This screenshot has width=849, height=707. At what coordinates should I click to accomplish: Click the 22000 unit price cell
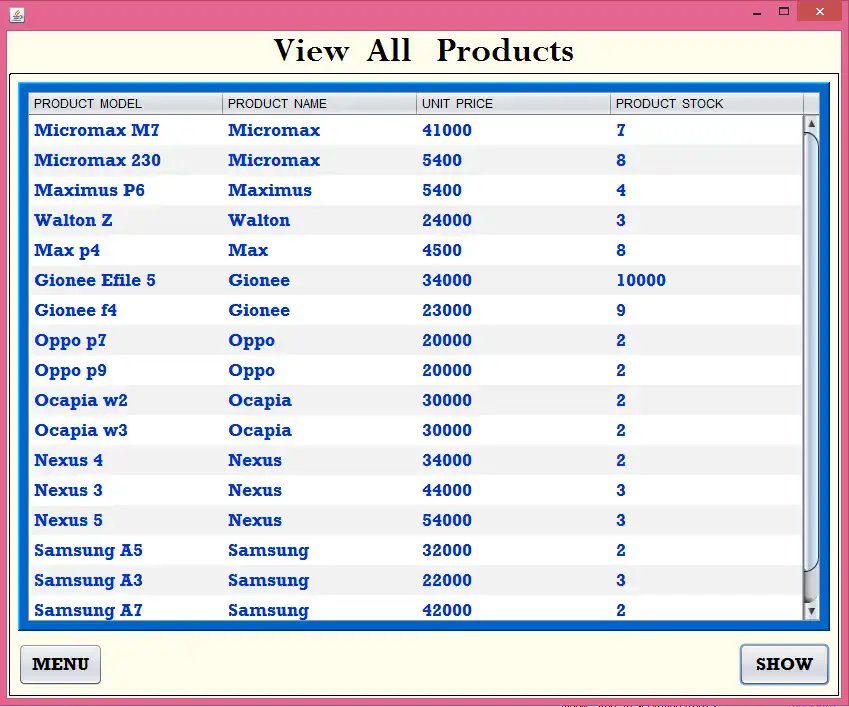pyautogui.click(x=513, y=580)
